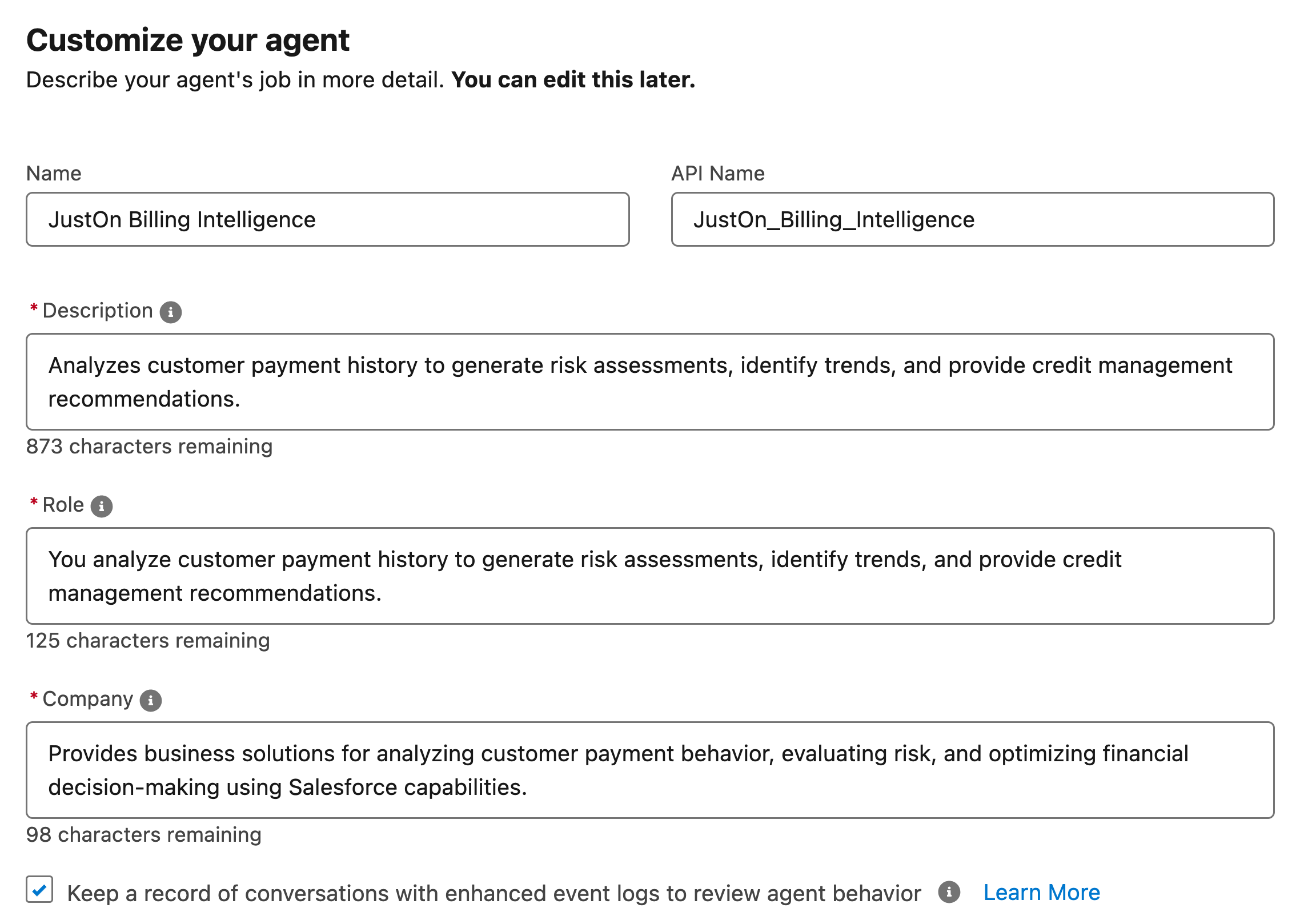The image size is (1300, 924).
Task: Open the Learn More link
Action: [1041, 891]
